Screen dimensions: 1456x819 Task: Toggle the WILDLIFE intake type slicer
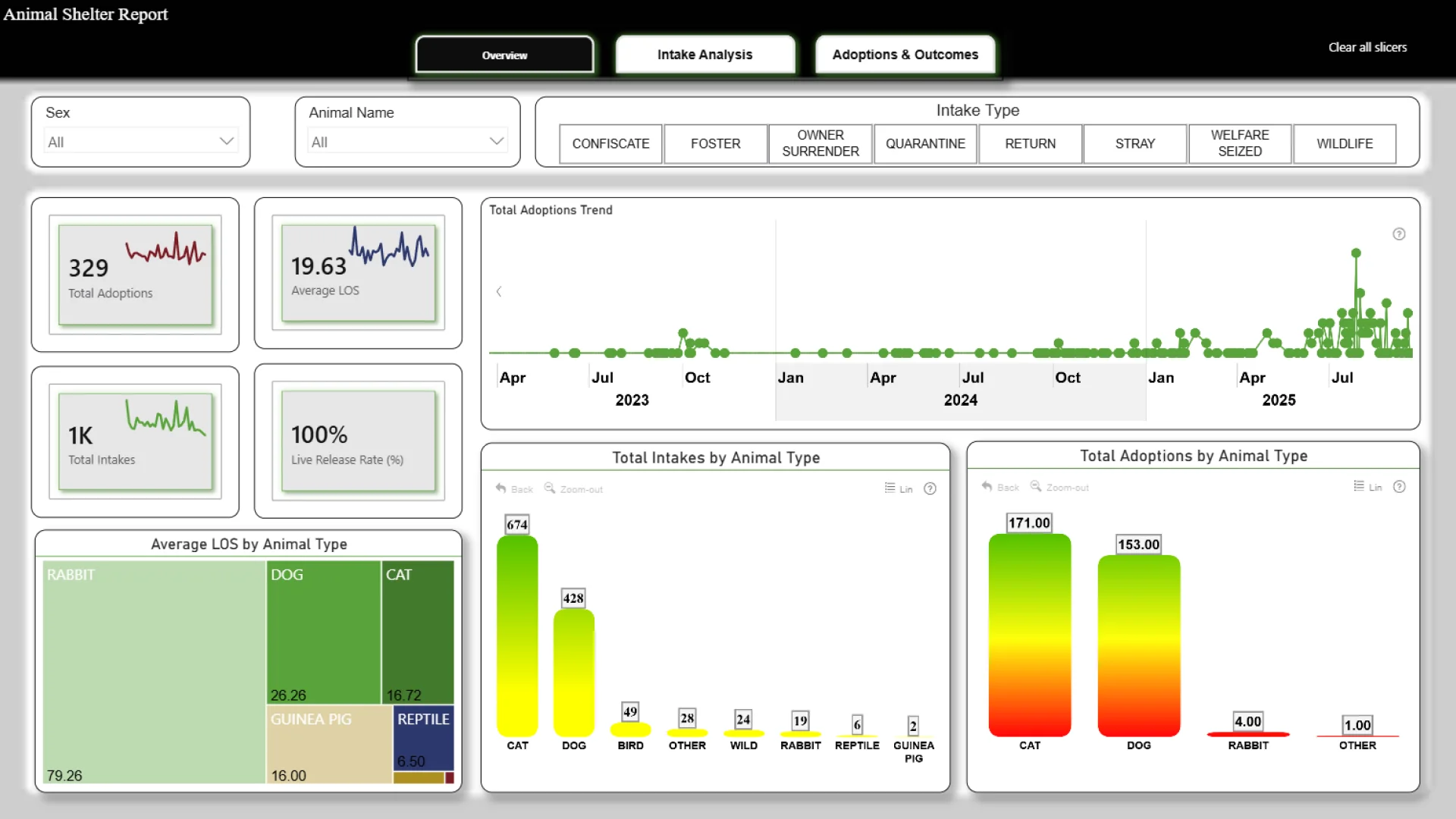point(1345,144)
